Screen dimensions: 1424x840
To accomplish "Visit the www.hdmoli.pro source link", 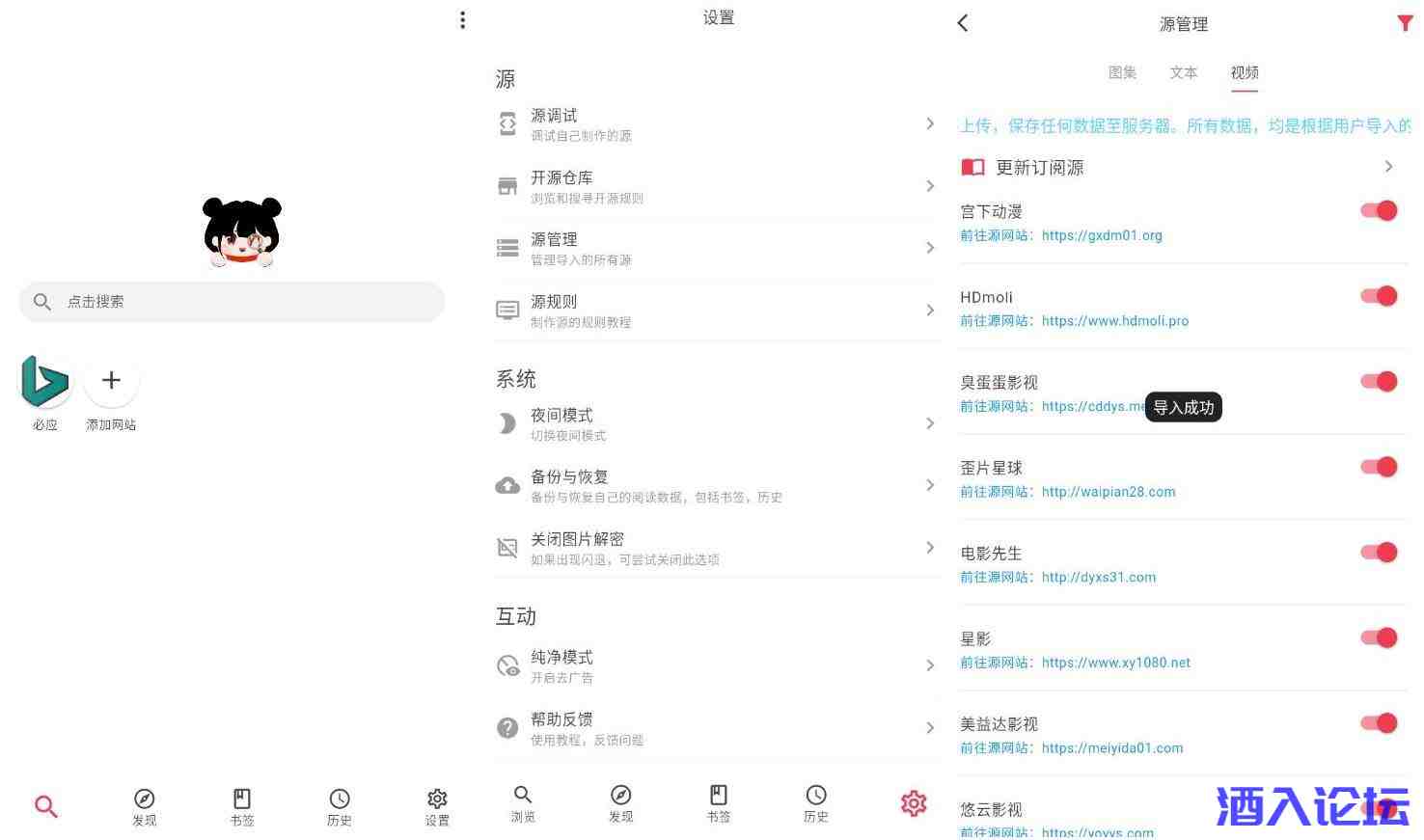I will 1115,321.
